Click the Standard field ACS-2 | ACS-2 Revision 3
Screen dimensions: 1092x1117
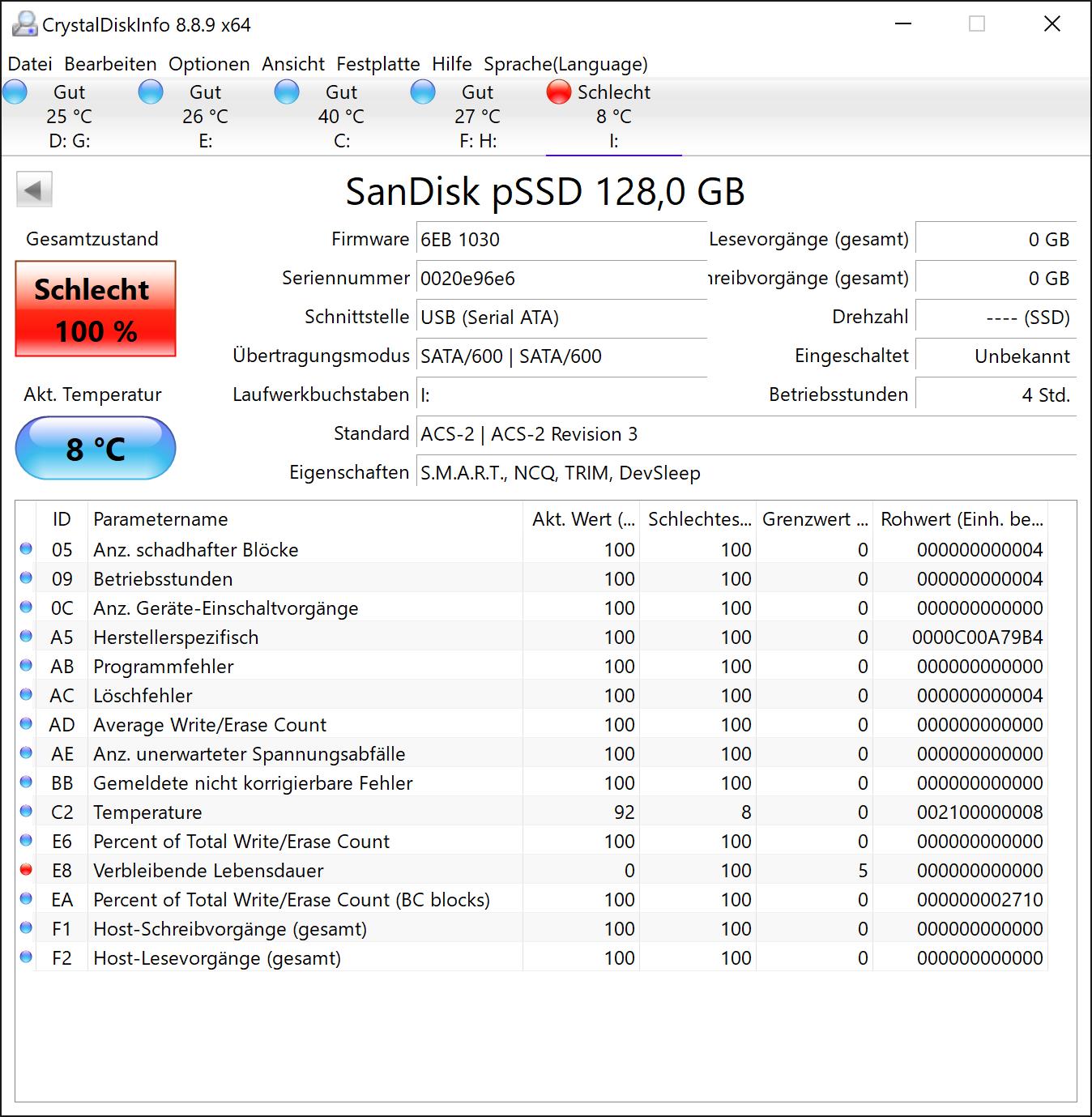(746, 434)
